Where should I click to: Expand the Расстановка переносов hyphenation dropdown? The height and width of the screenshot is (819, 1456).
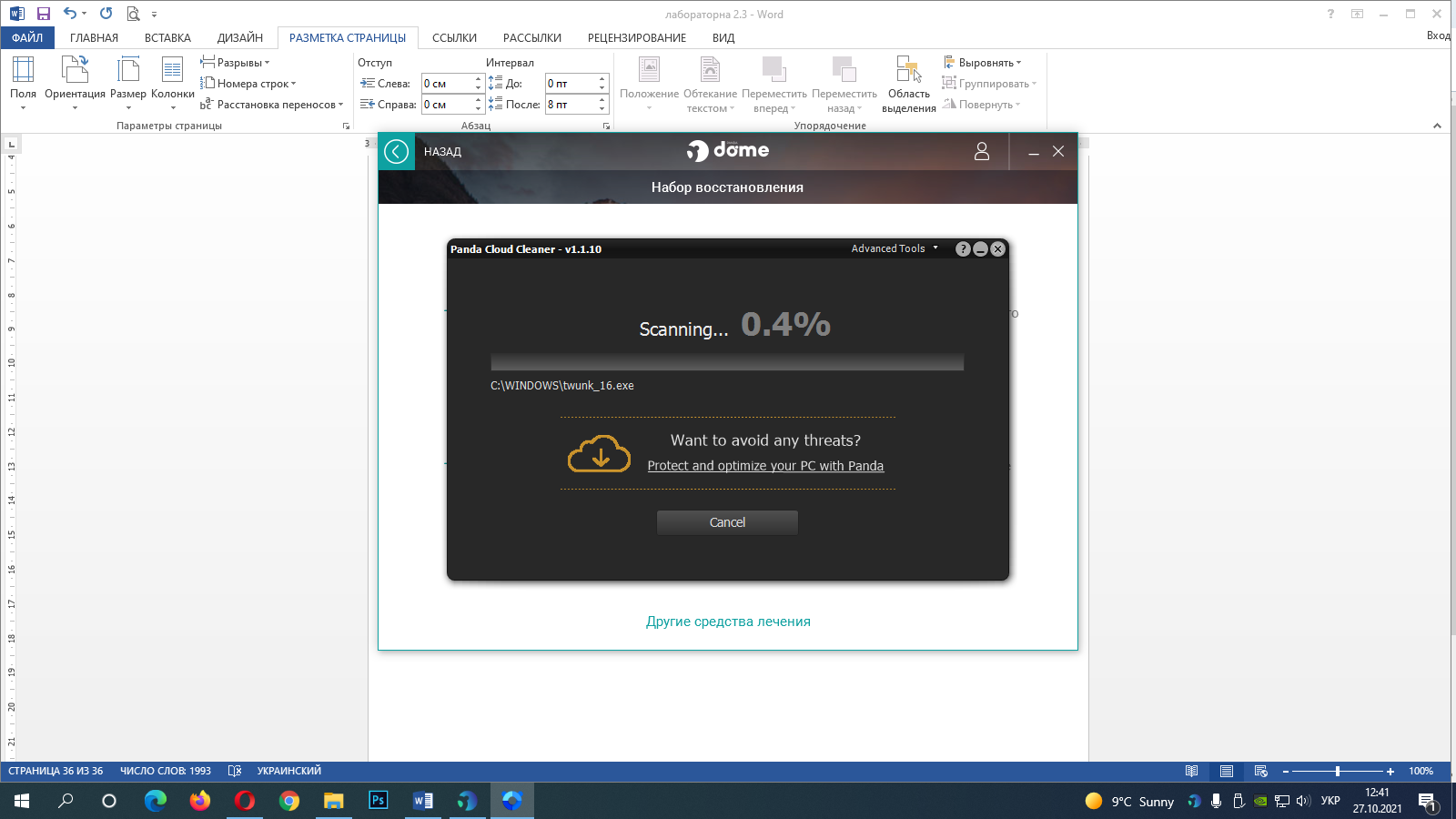[x=271, y=104]
